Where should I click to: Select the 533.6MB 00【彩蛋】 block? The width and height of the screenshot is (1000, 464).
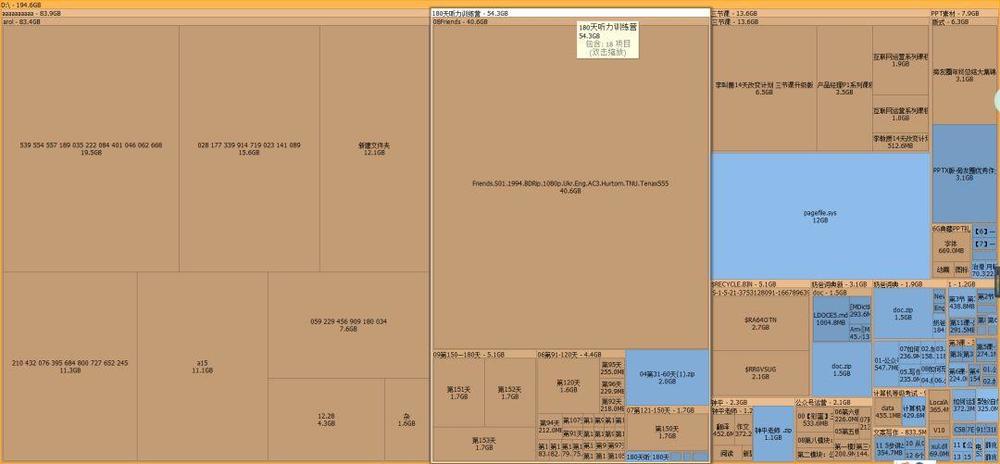tap(814, 419)
